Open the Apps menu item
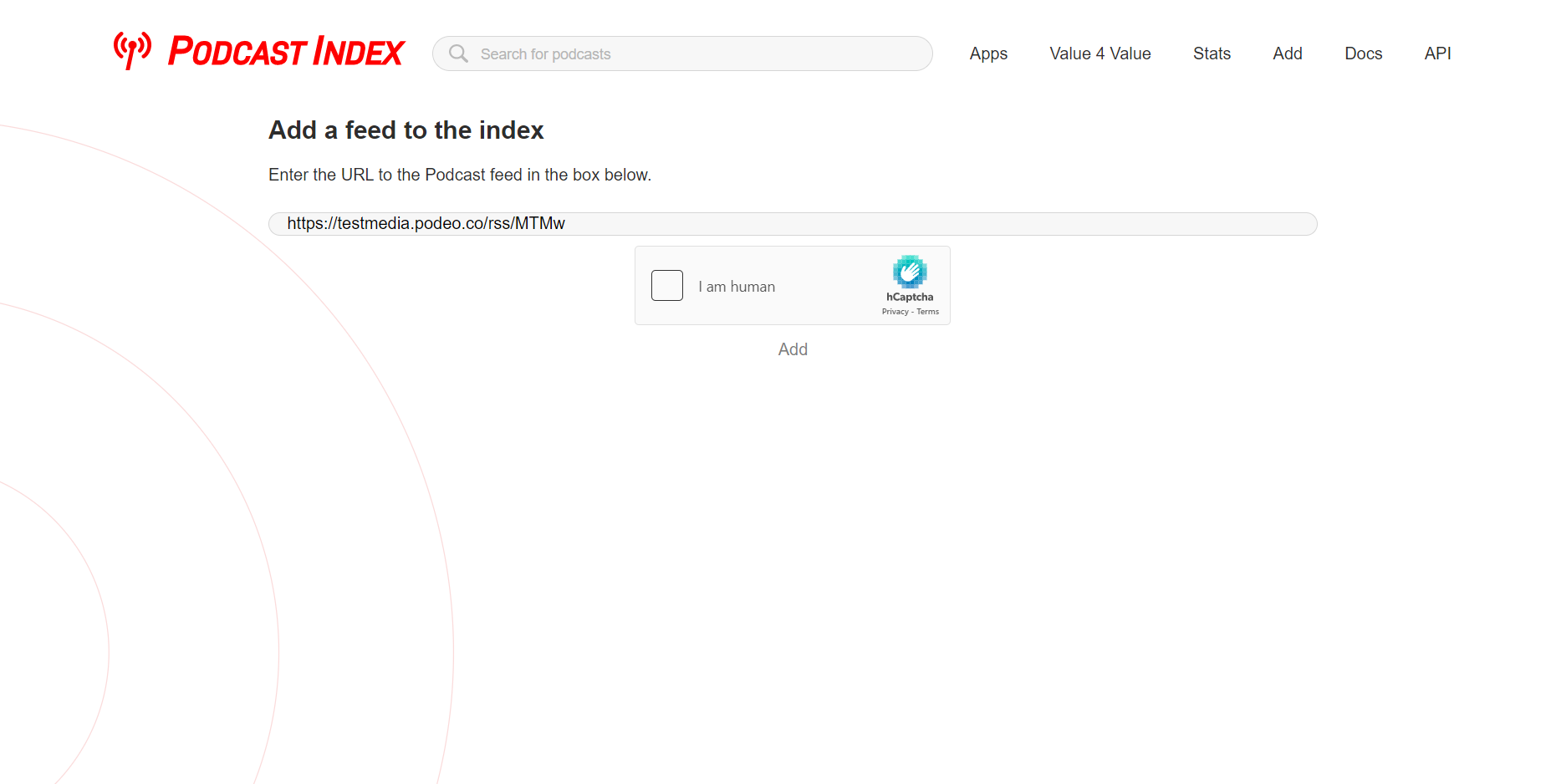The width and height of the screenshot is (1551, 784). [988, 53]
